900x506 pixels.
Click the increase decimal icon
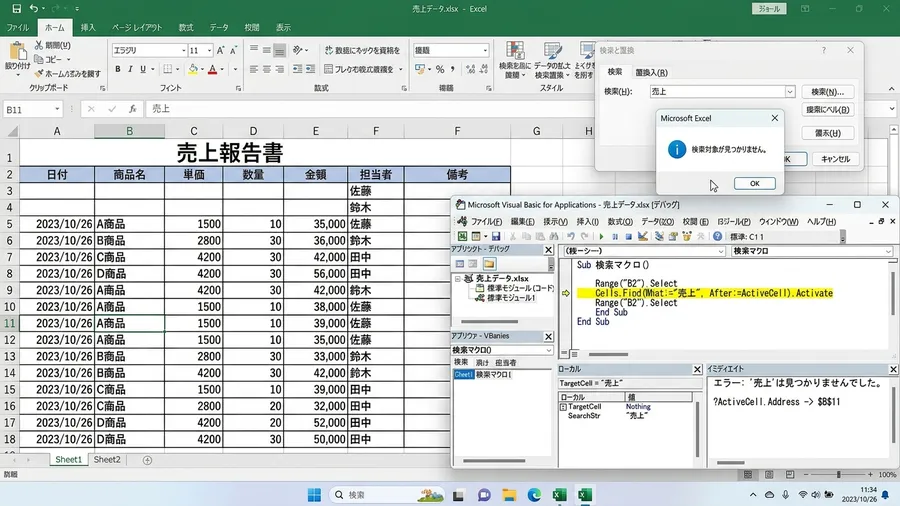point(471,69)
